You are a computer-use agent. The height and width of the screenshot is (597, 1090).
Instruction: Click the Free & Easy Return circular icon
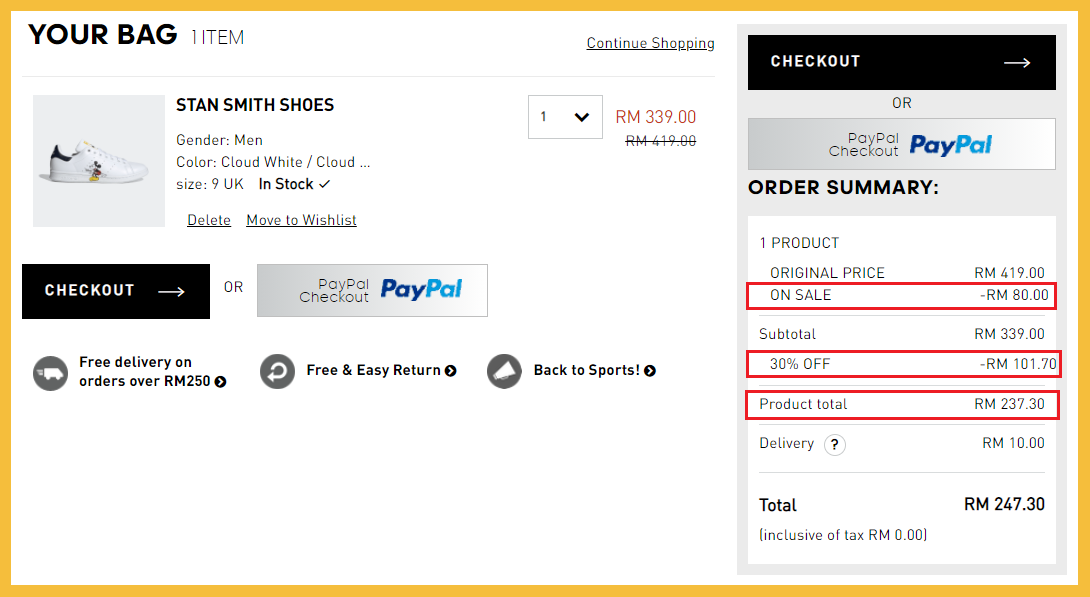(277, 371)
